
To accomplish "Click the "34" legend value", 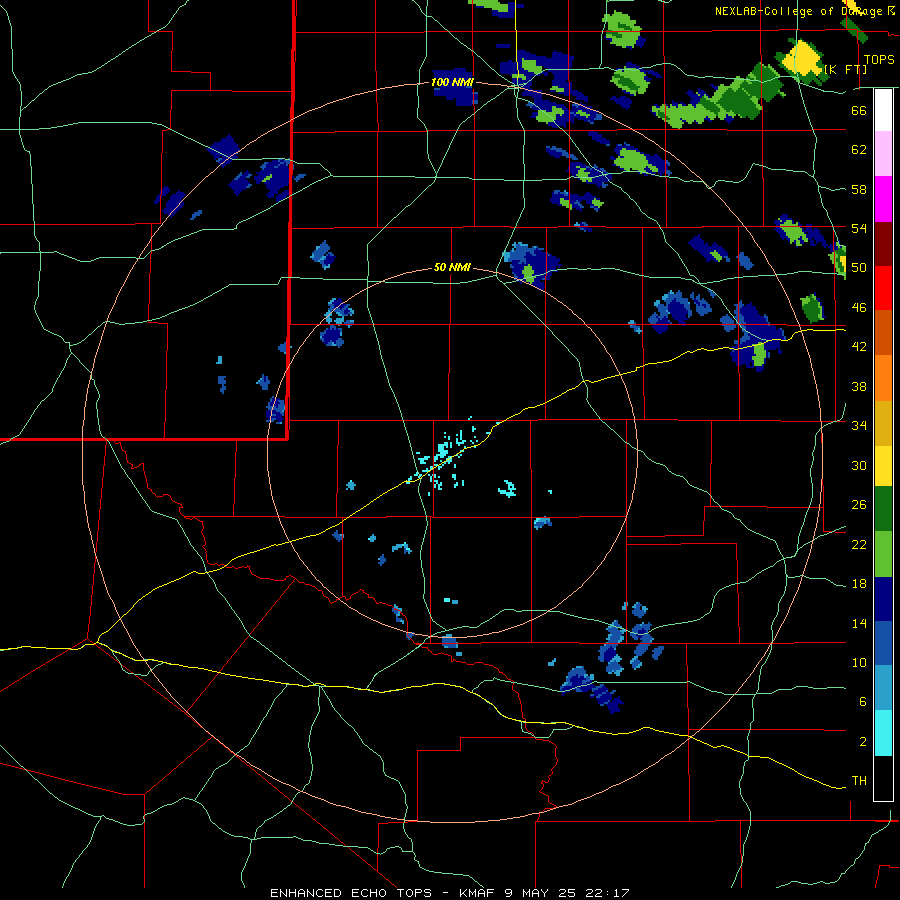I will (x=859, y=426).
